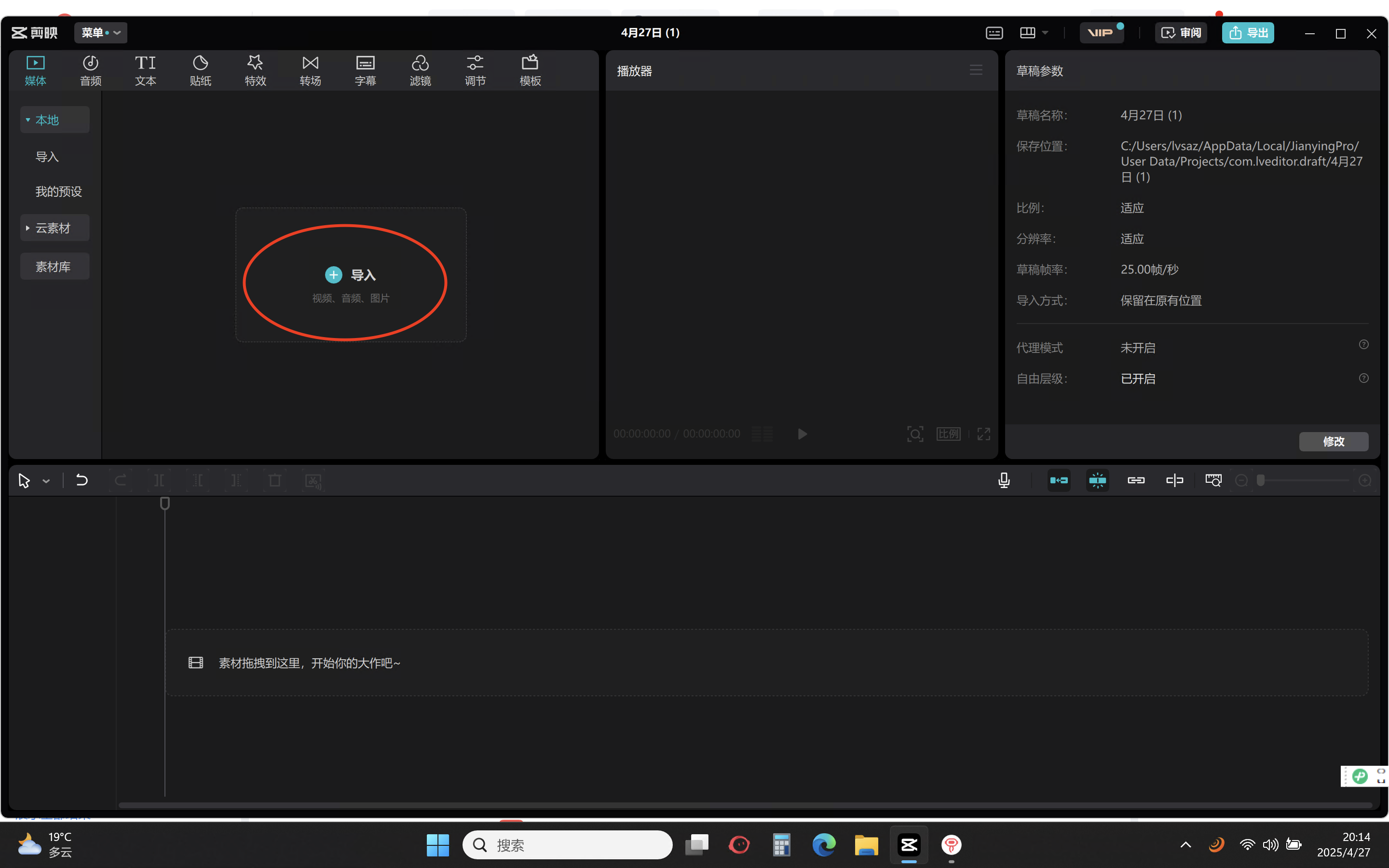Open the 菜单 dropdown menu

(100, 33)
